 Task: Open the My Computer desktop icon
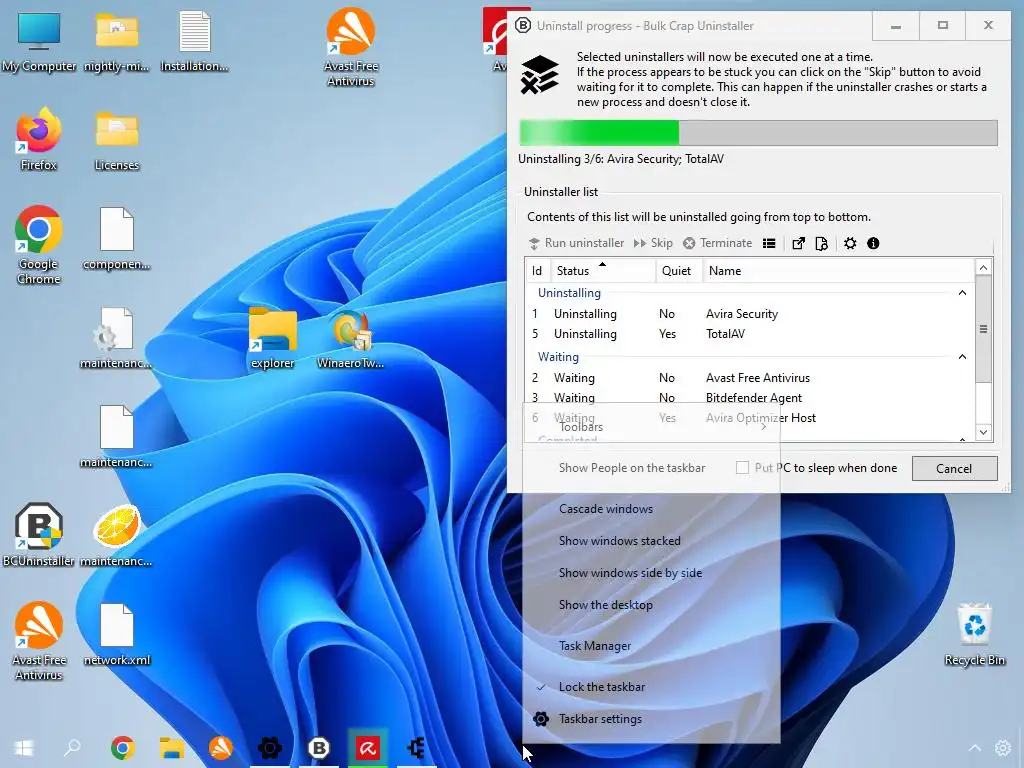click(39, 42)
